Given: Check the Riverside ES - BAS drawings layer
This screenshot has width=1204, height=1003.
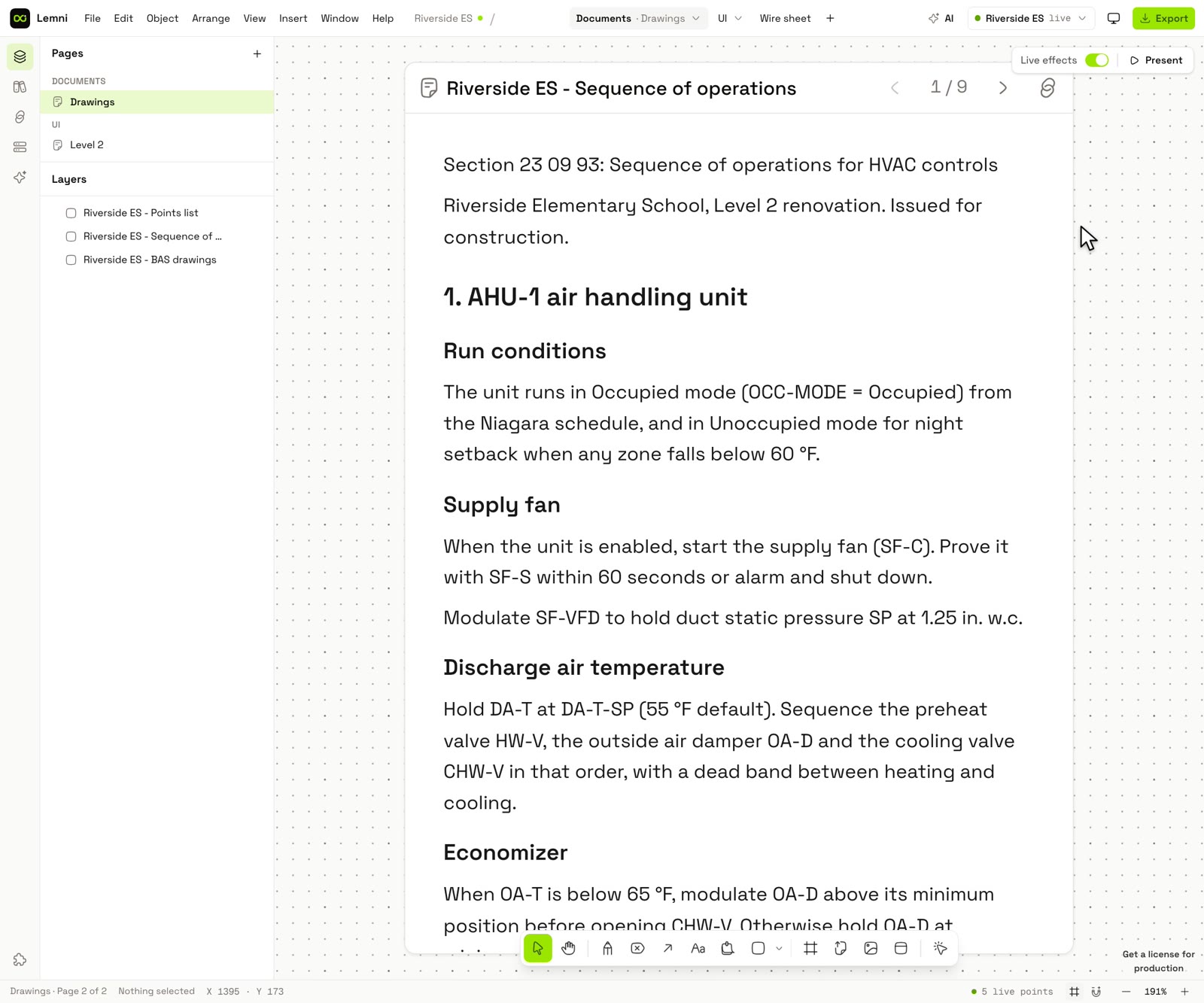Looking at the screenshot, I should (71, 260).
